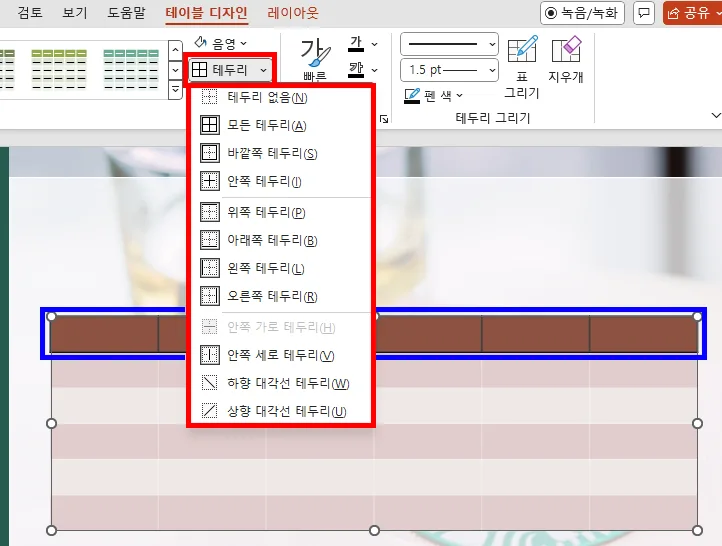Click the right border icon beside 오른쪽 테두리

click(x=210, y=296)
